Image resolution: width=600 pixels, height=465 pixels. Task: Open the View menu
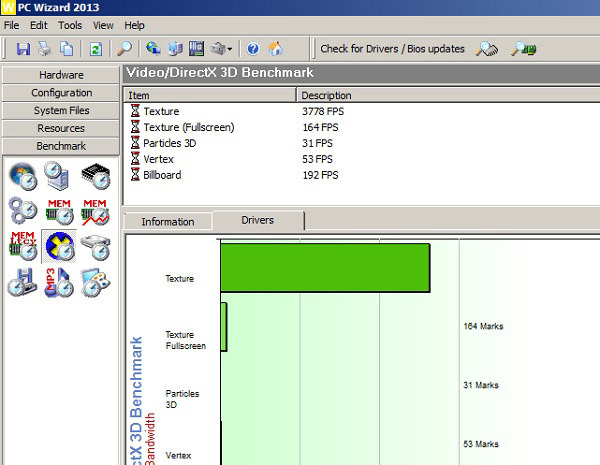[103, 25]
